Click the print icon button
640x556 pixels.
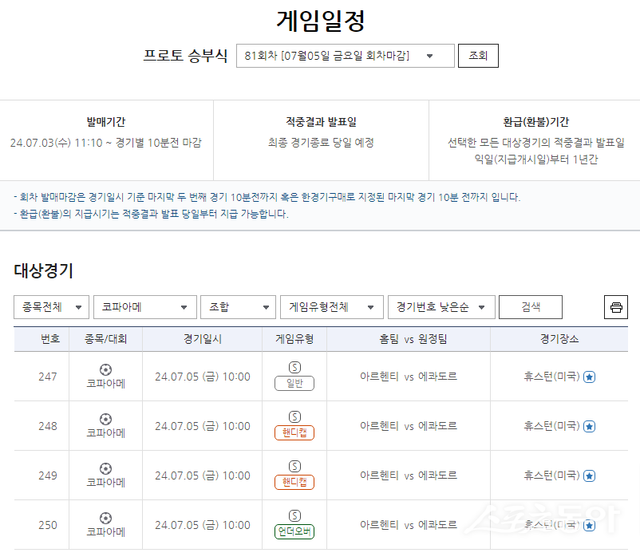[x=616, y=307]
